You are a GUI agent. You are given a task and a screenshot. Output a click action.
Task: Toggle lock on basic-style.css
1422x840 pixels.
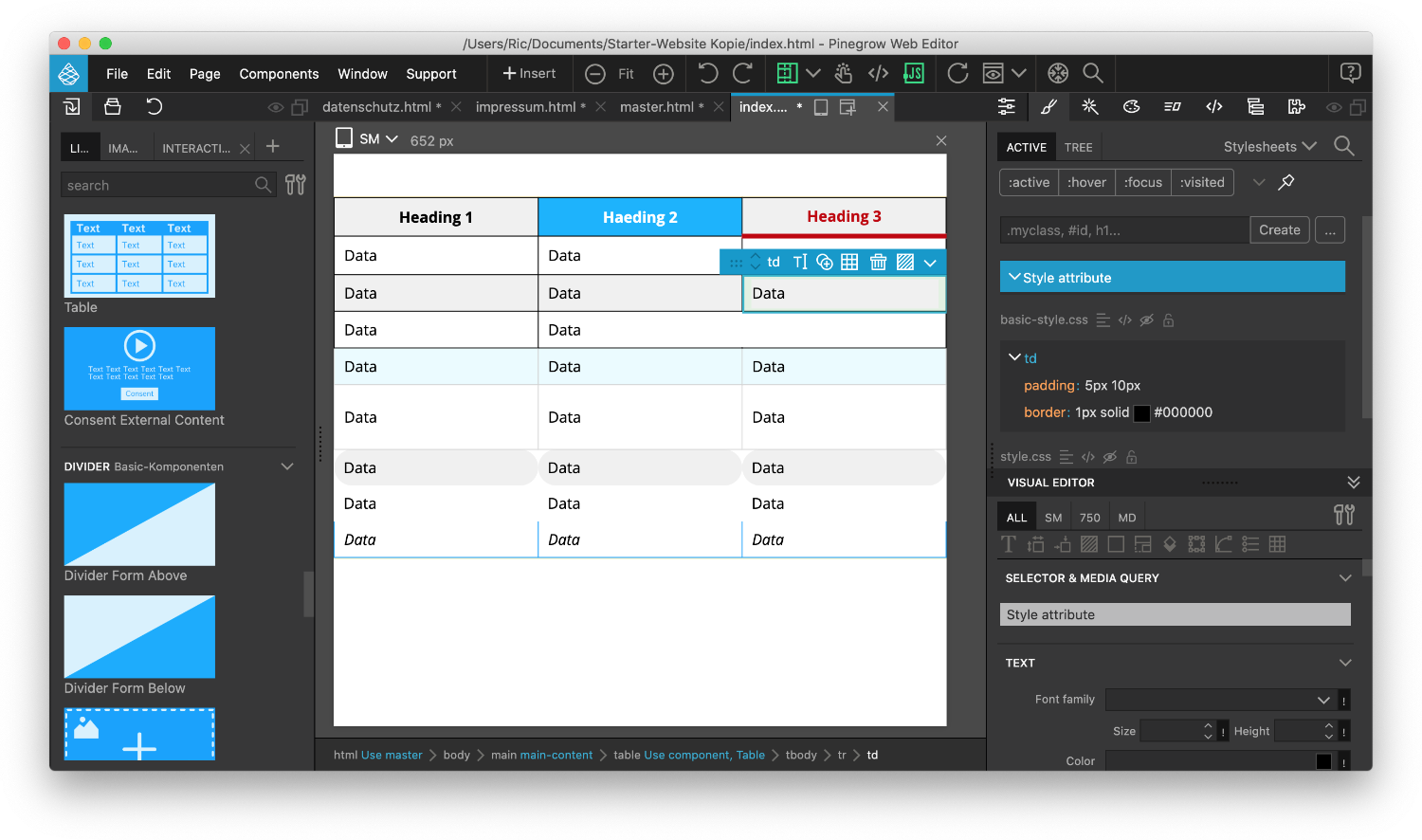[1169, 320]
